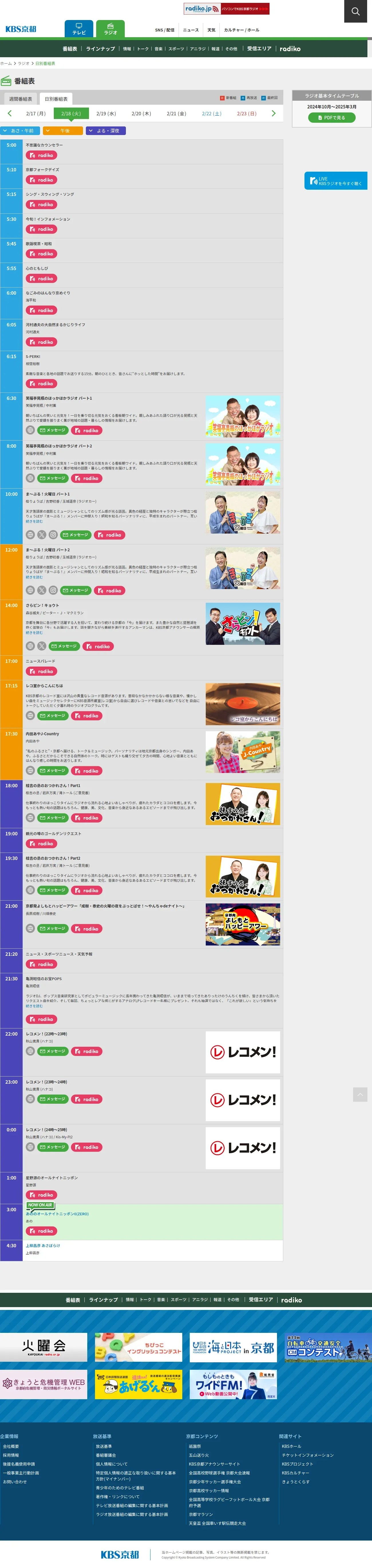Open the カルチャー / ホール menu
Image resolution: width=372 pixels, height=1568 pixels.
pos(241,30)
